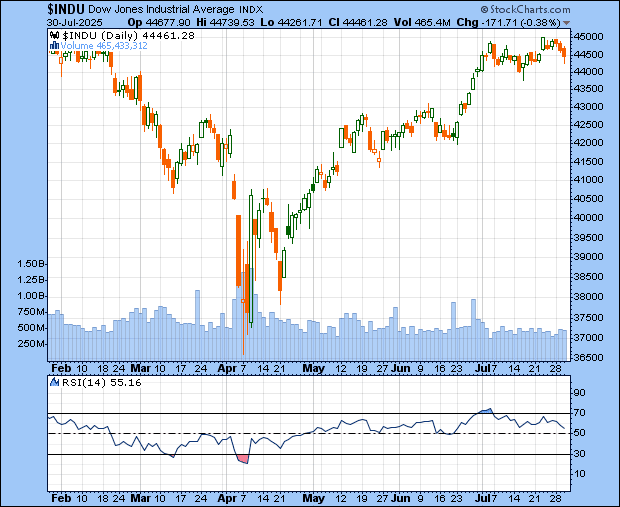Click the Jun label under the price chart
The image size is (620, 507).
coord(401,368)
